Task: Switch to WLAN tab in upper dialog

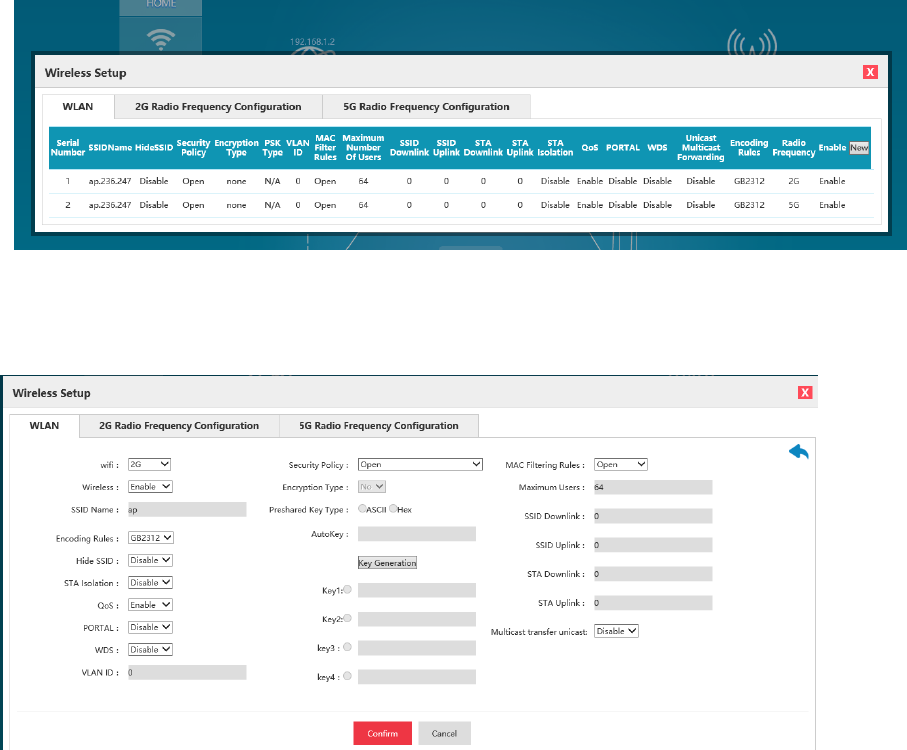Action: (x=78, y=106)
